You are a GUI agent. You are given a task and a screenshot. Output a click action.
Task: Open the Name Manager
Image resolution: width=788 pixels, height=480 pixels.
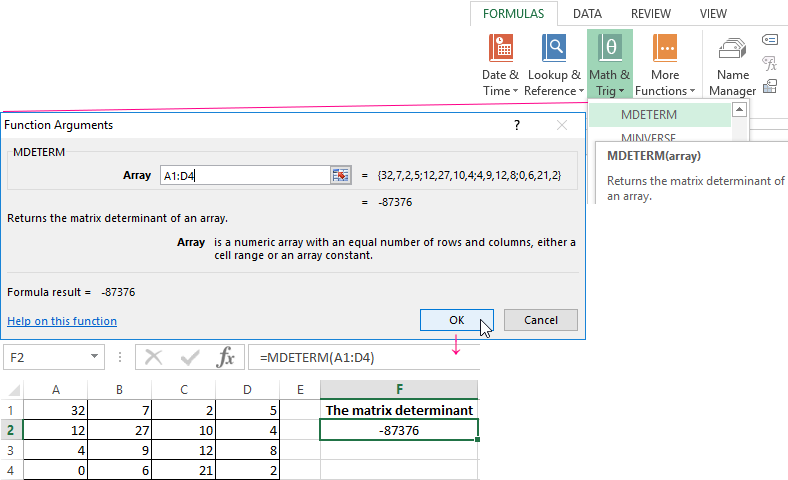[733, 65]
